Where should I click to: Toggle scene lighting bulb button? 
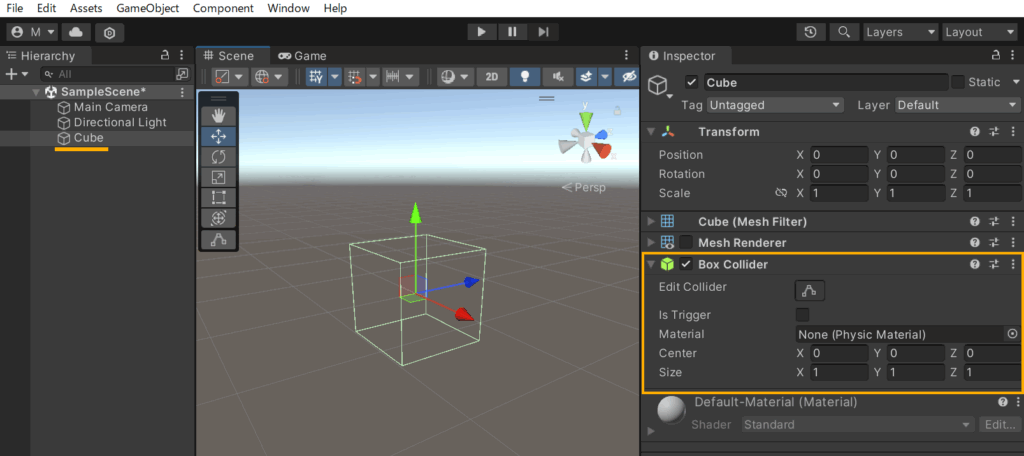point(524,77)
